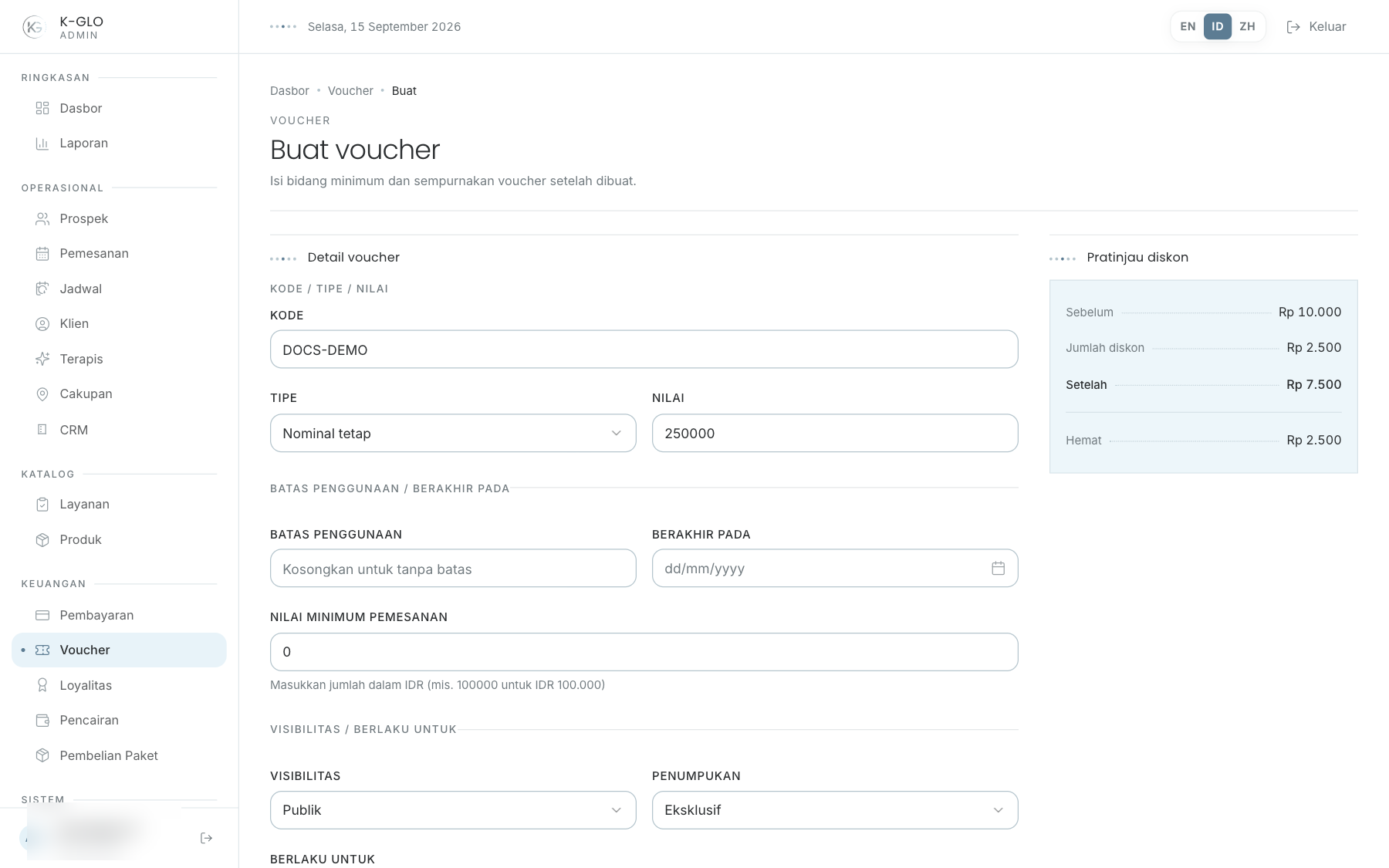
Task: Open the Pembelian Paket menu item
Action: [119, 756]
